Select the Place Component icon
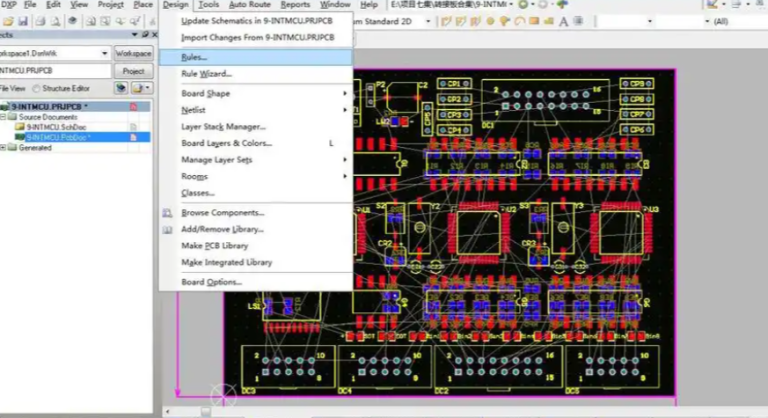 pos(578,21)
